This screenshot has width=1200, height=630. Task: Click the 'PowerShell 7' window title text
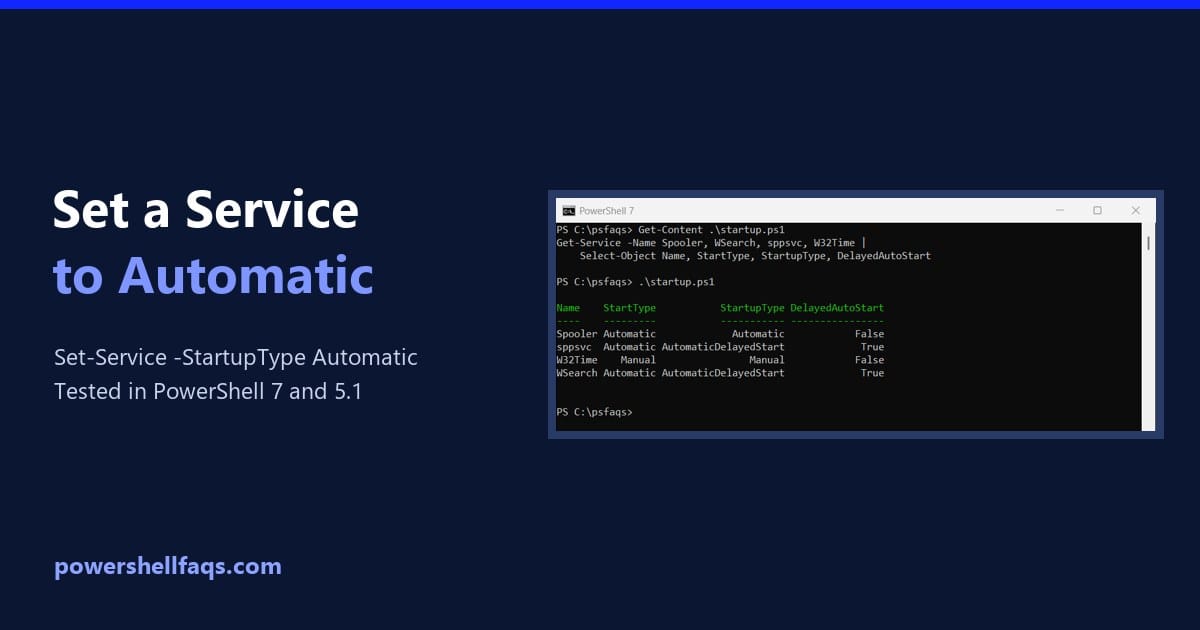[x=607, y=211]
